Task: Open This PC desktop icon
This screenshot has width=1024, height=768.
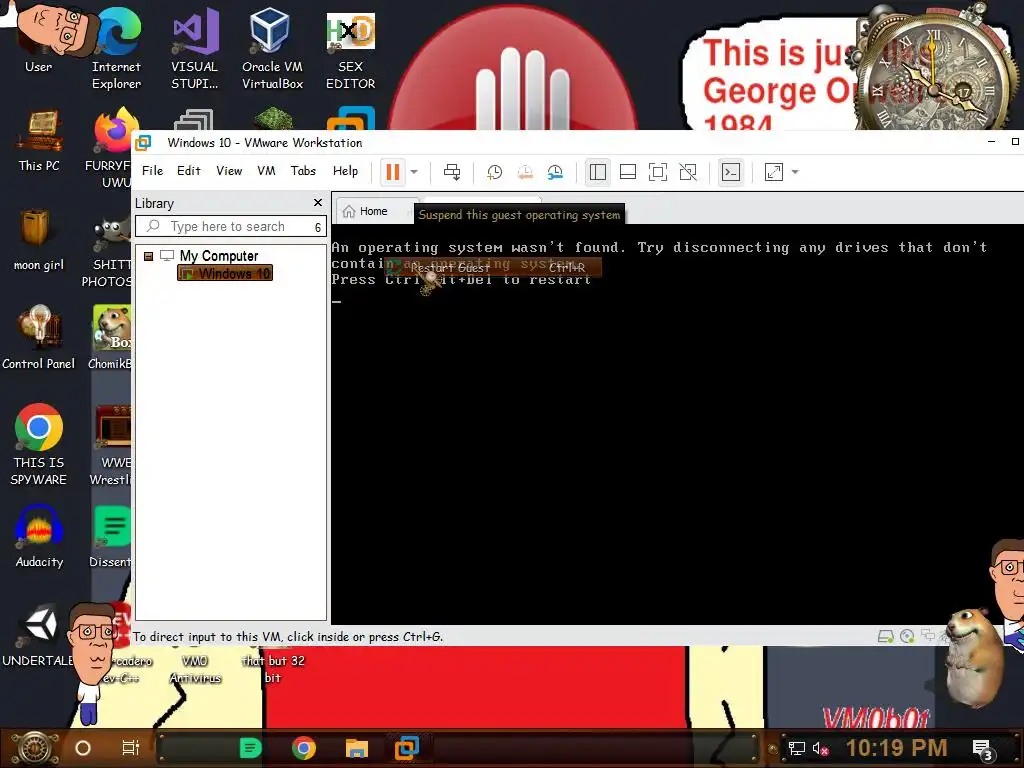Action: [x=39, y=141]
